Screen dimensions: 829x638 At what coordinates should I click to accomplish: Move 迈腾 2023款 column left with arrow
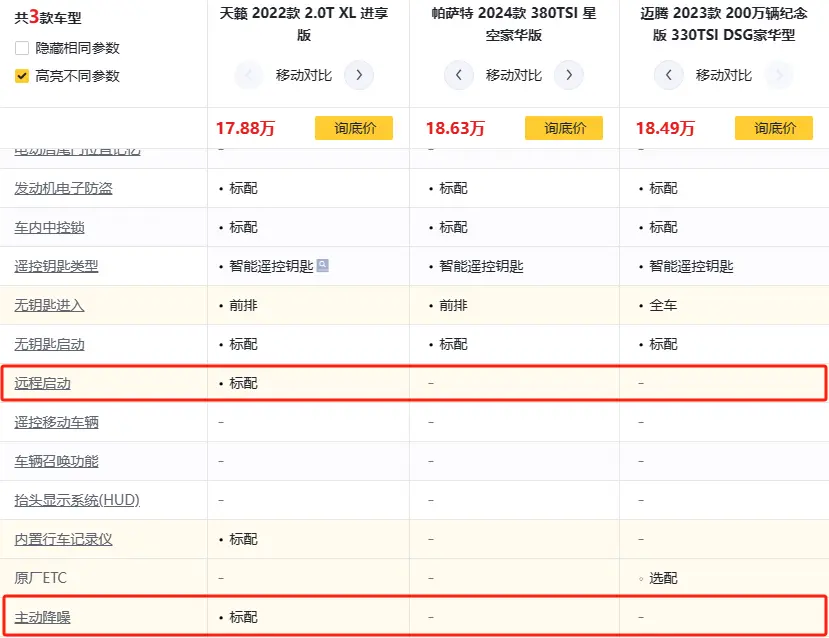pos(668,75)
